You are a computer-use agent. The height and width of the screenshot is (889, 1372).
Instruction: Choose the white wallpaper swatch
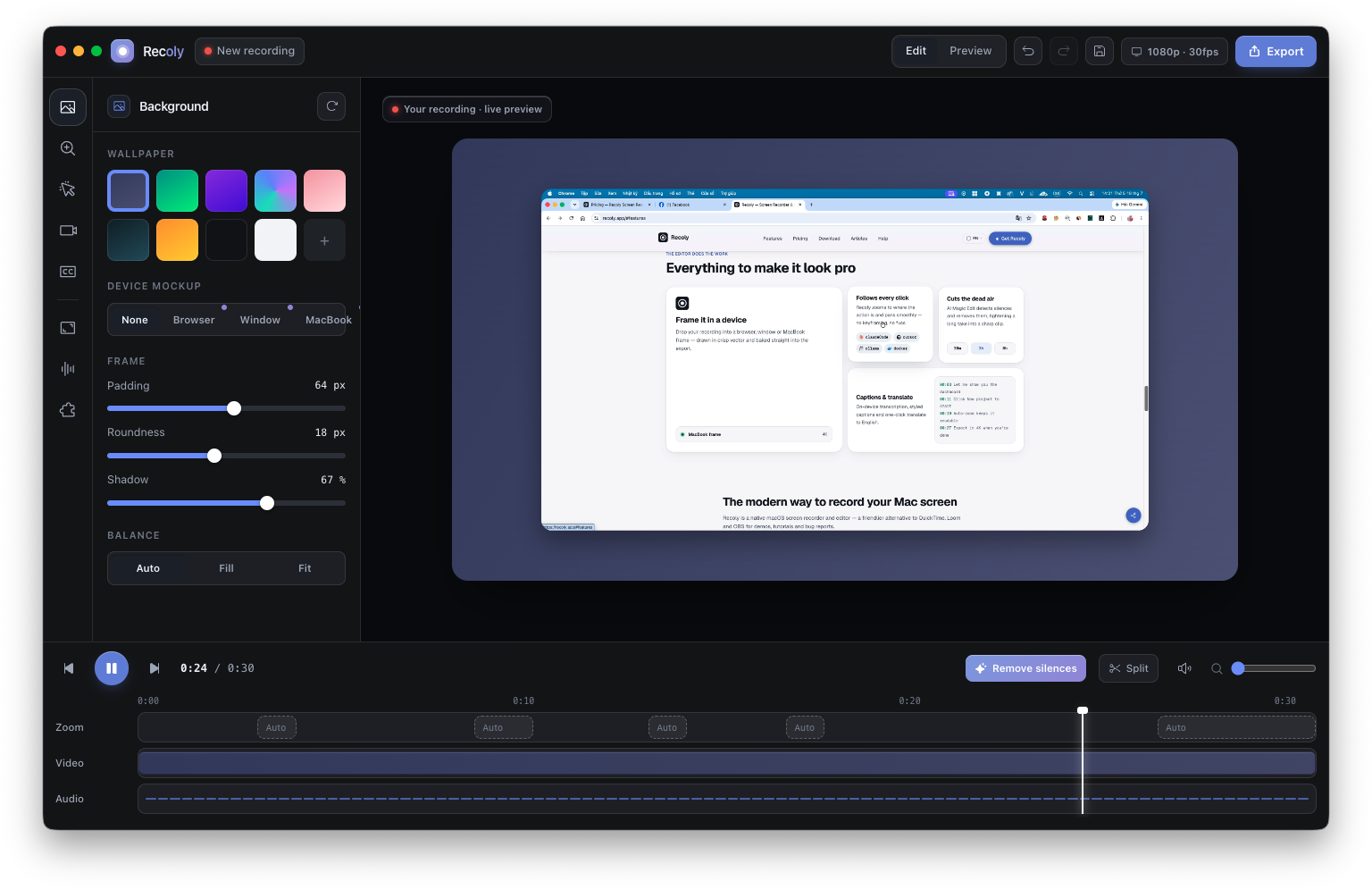coord(275,240)
